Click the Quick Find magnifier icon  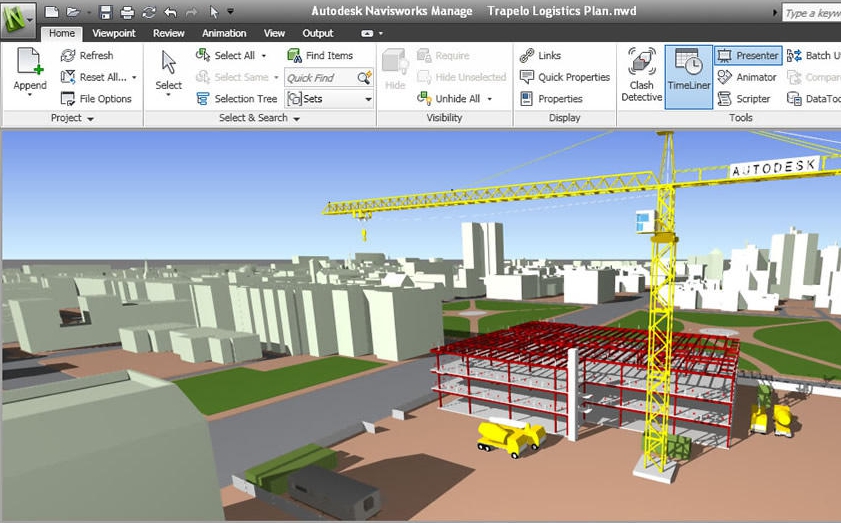[365, 78]
